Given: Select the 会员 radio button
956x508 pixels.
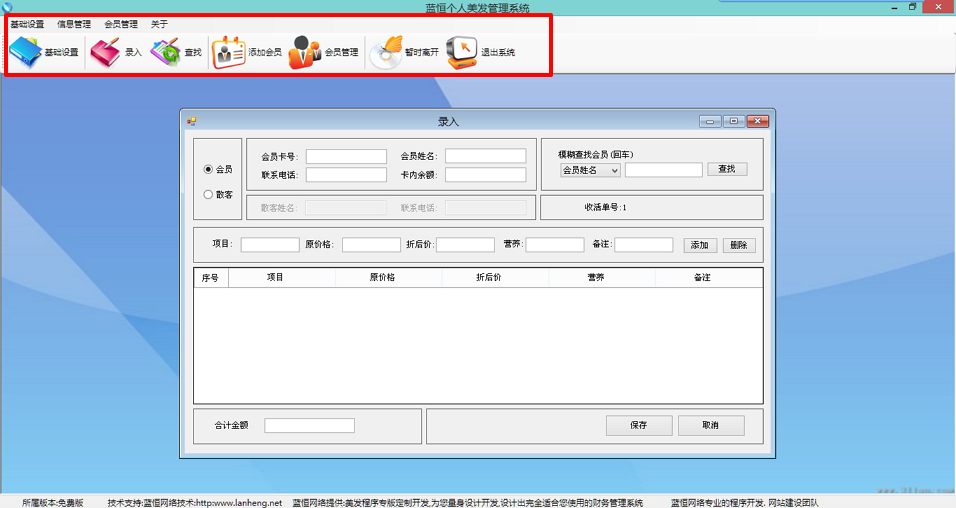Looking at the screenshot, I should (x=208, y=169).
